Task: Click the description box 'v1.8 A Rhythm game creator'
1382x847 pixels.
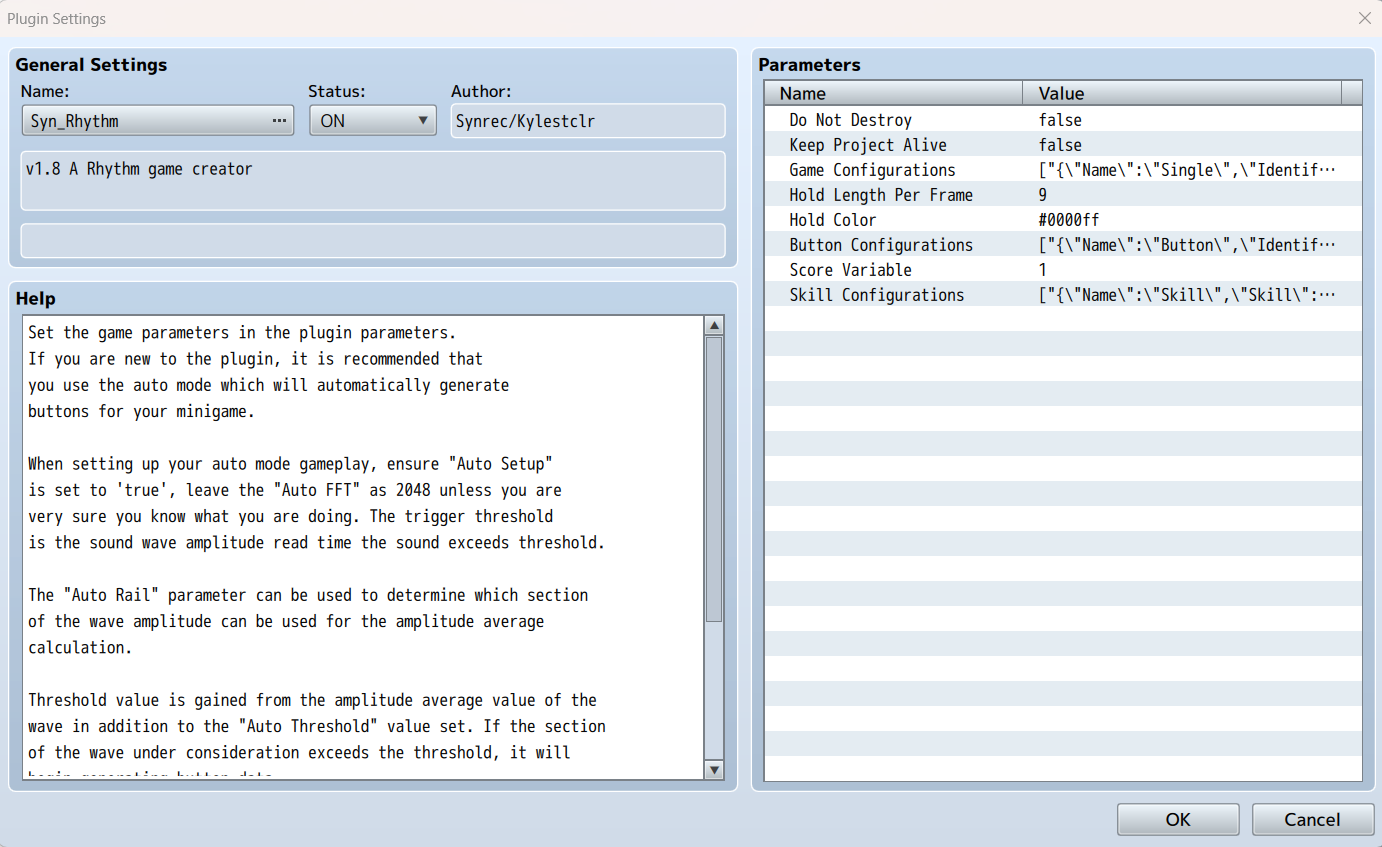Action: 373,181
